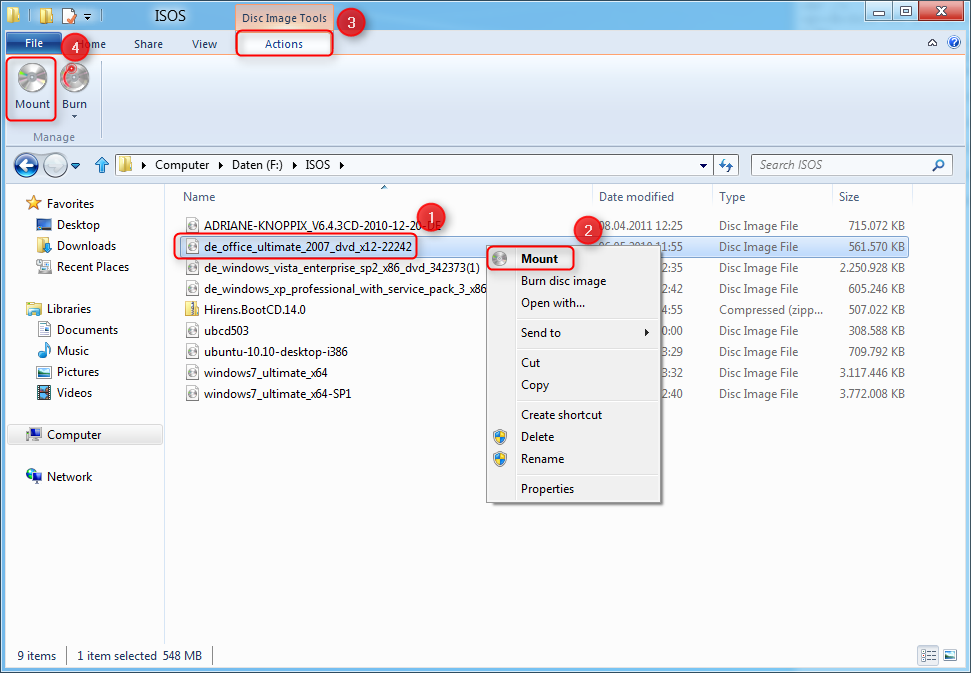Switch to large thumbnails view icon
Viewport: 971px width, 673px height.
[949, 655]
